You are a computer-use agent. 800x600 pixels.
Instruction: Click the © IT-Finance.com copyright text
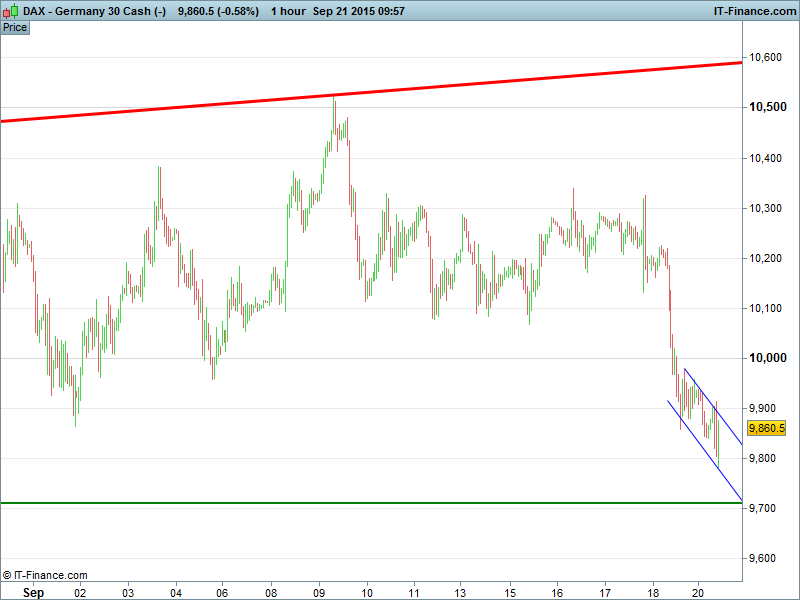pos(45,575)
